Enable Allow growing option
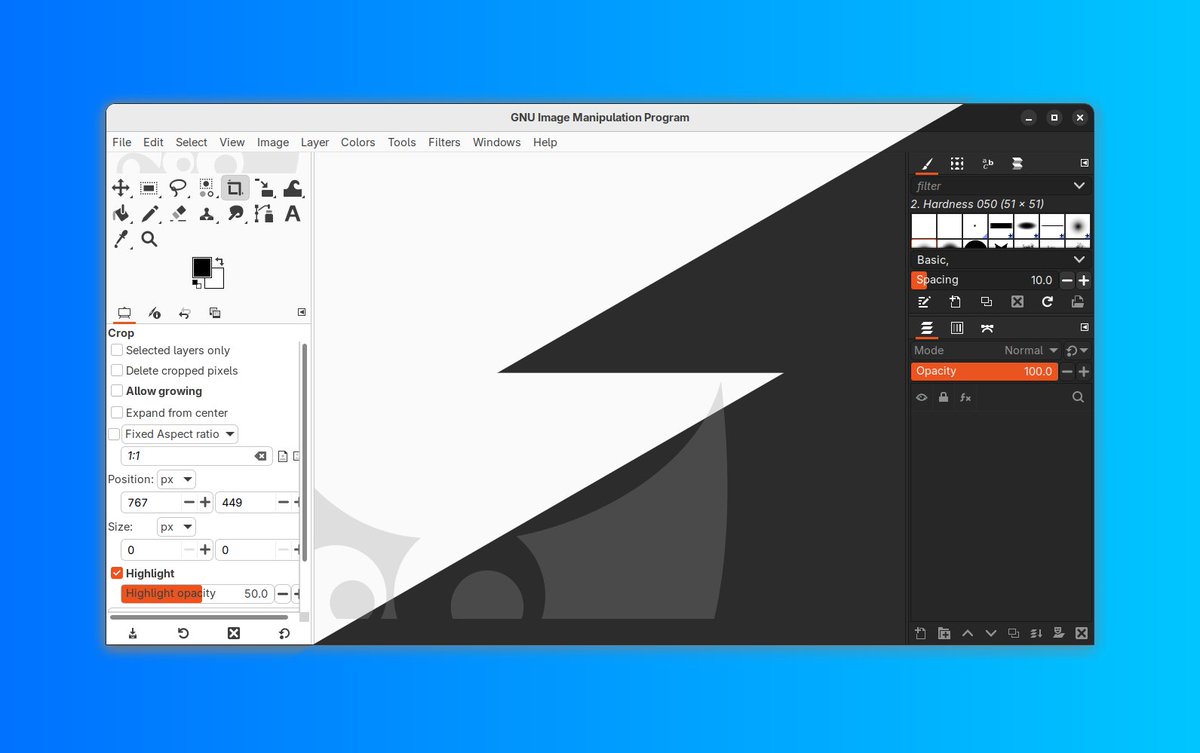 click(x=117, y=391)
